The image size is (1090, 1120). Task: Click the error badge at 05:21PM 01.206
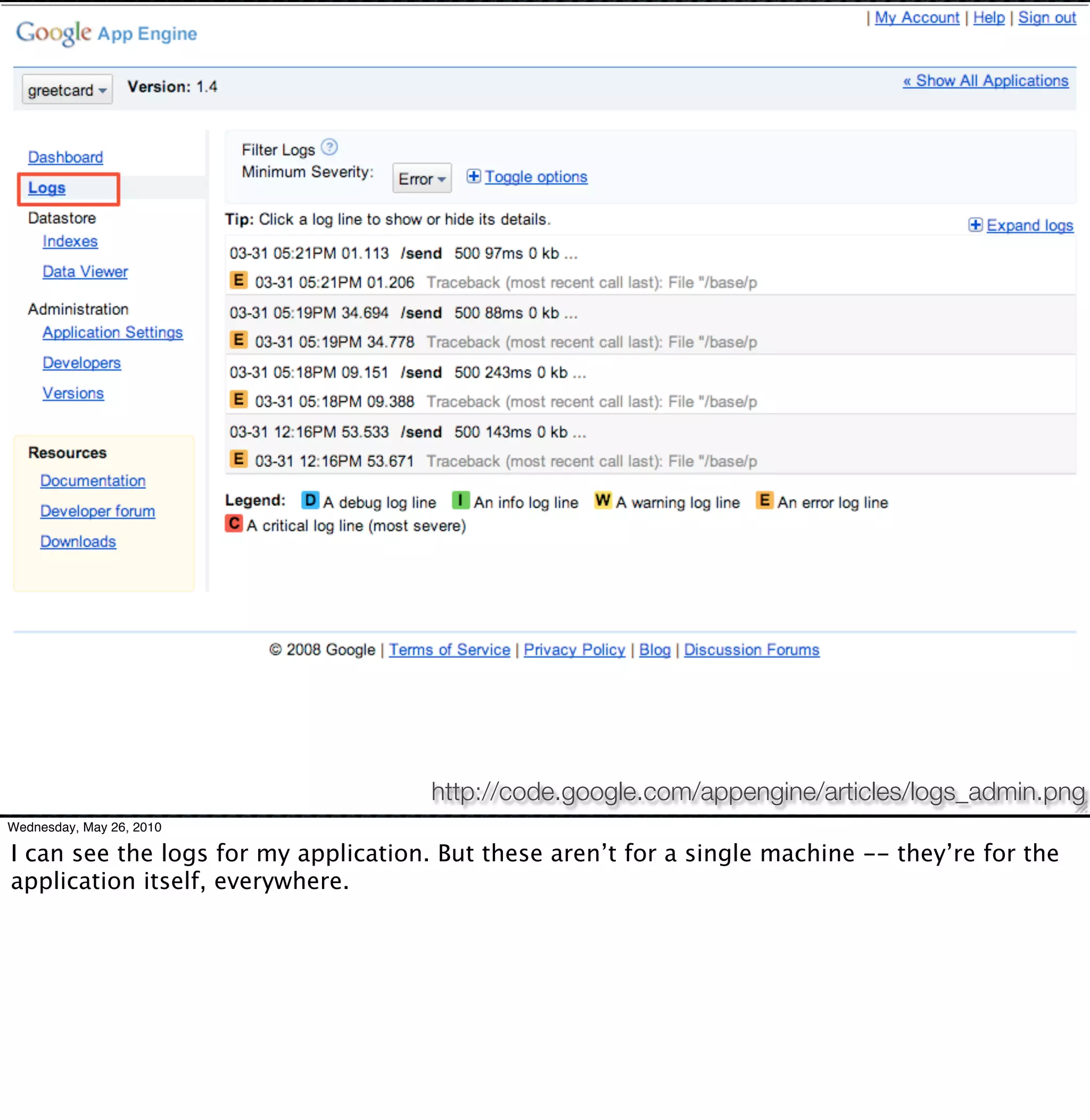tap(239, 281)
